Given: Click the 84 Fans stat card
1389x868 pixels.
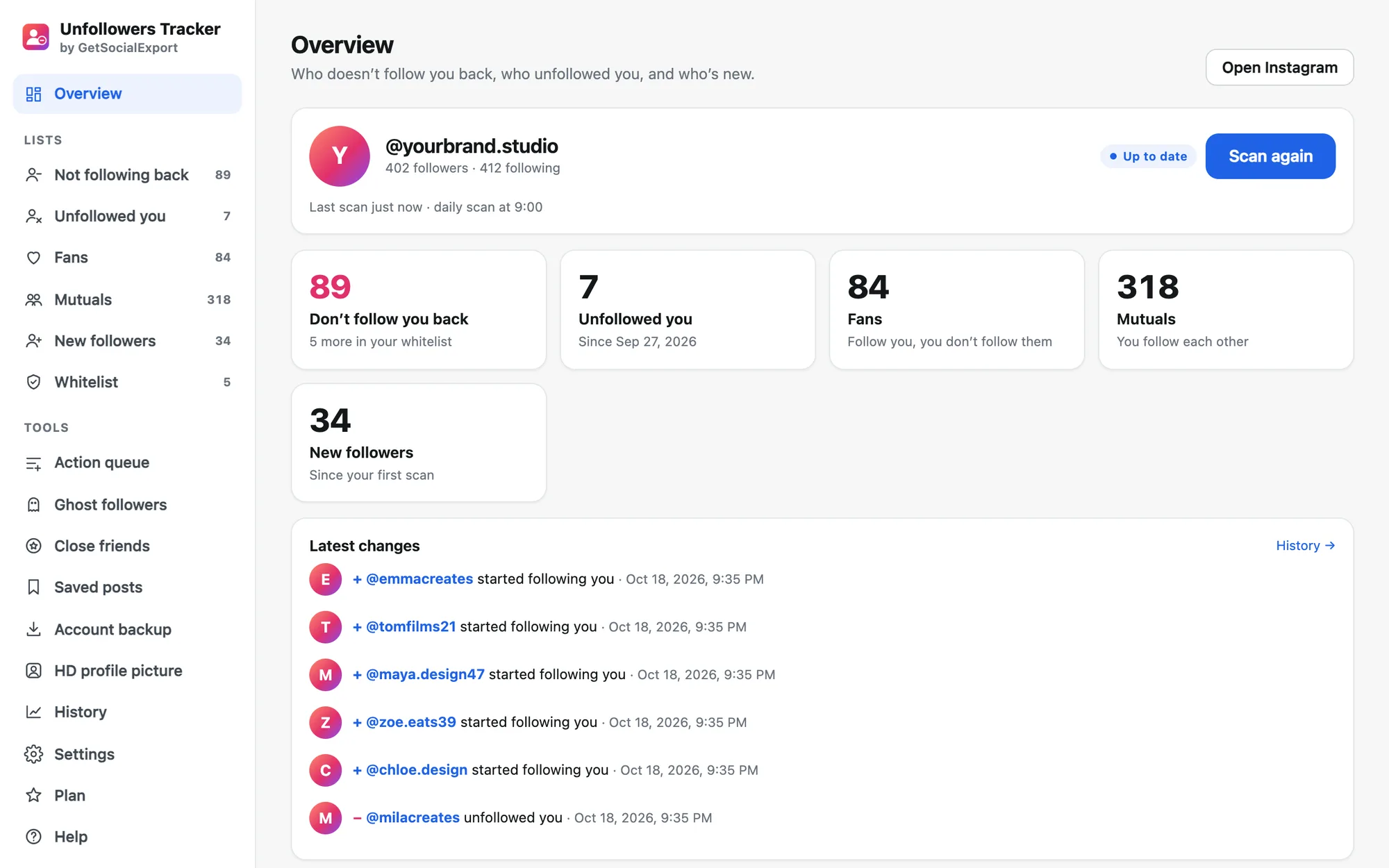Looking at the screenshot, I should [957, 310].
